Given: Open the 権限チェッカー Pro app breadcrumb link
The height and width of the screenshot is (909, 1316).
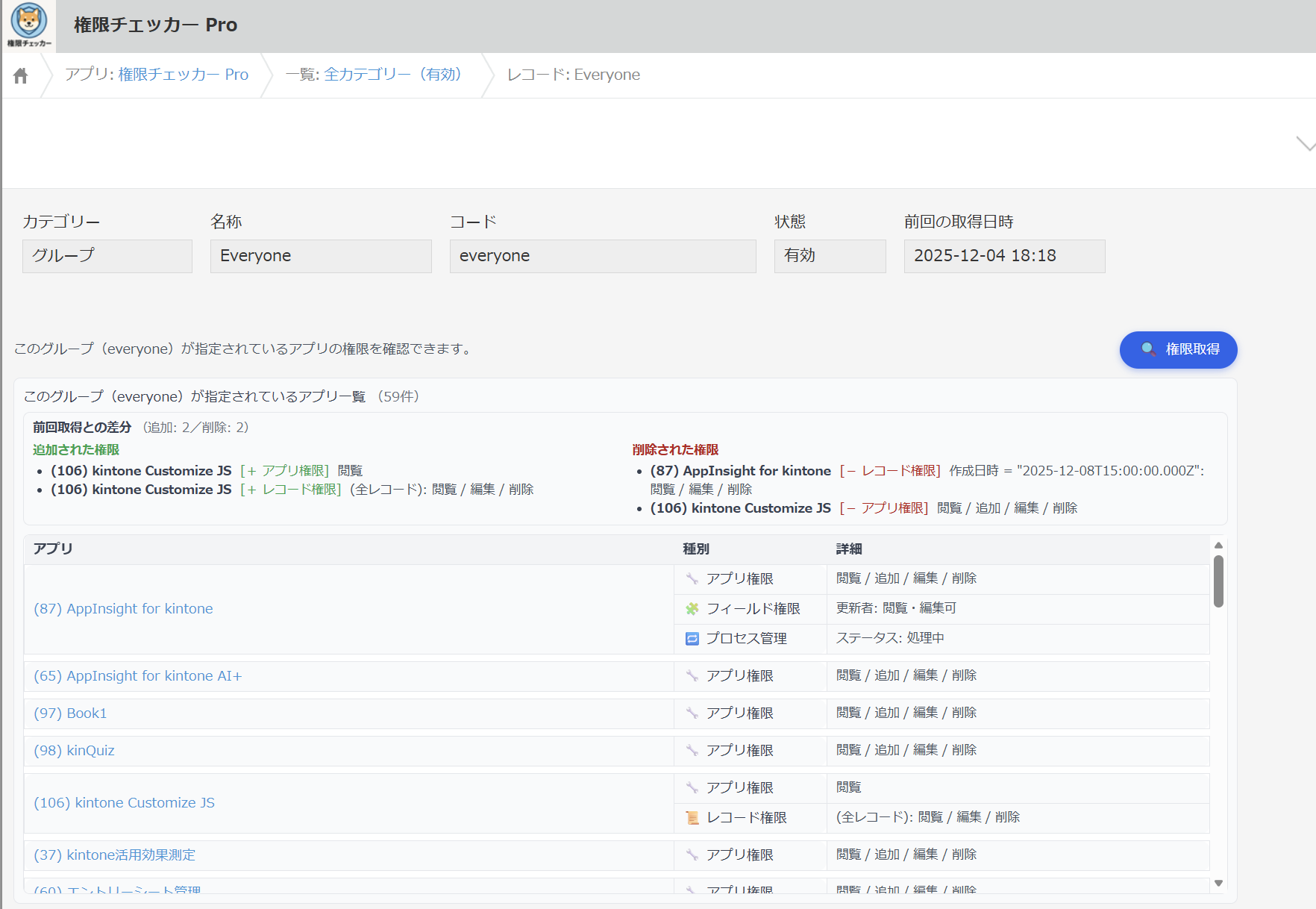Looking at the screenshot, I should (x=184, y=75).
